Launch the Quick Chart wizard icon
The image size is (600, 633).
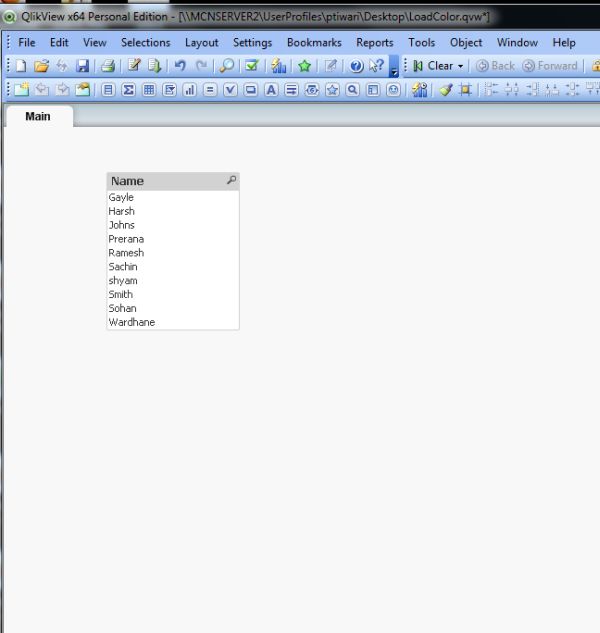click(278, 65)
